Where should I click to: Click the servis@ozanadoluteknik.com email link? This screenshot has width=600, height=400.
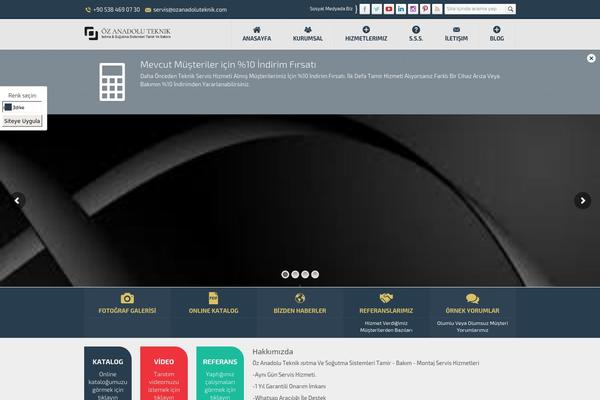pyautogui.click(x=190, y=10)
